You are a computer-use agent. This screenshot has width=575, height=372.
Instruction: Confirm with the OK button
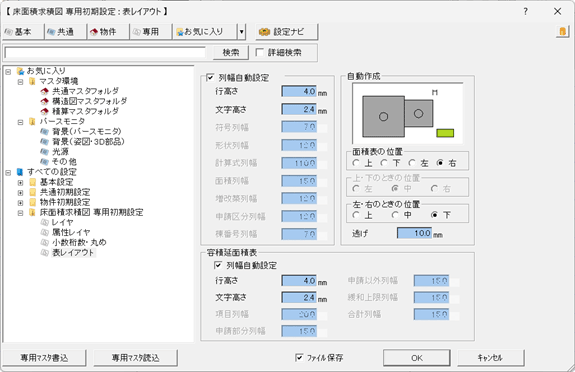417,358
